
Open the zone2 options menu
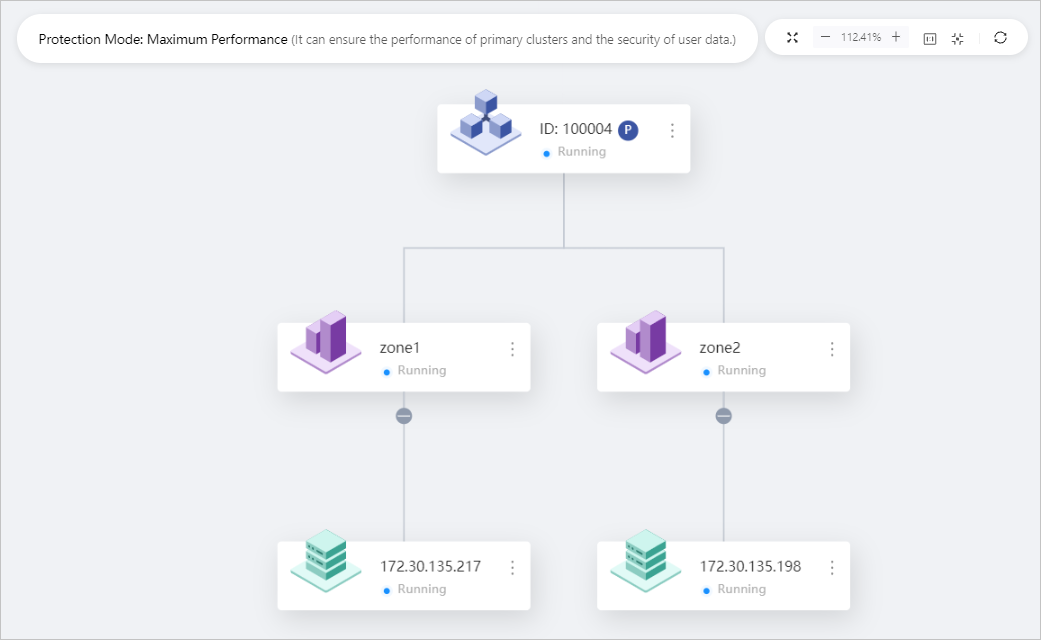pyautogui.click(x=832, y=348)
